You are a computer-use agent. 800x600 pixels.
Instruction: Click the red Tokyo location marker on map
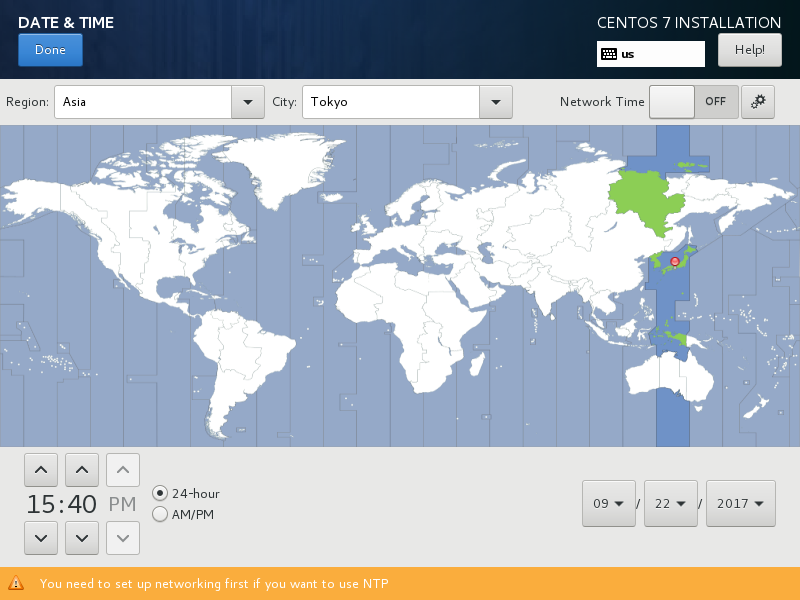pos(674,262)
